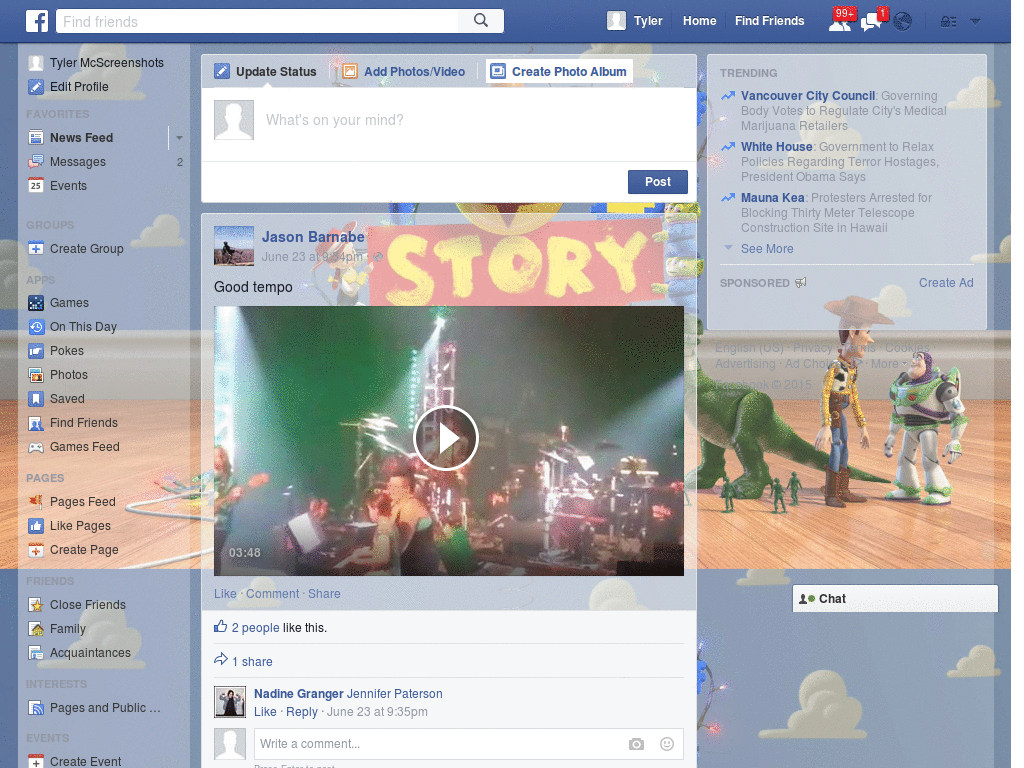Open the emoji smiley picker
1024x768 pixels.
pyautogui.click(x=667, y=744)
